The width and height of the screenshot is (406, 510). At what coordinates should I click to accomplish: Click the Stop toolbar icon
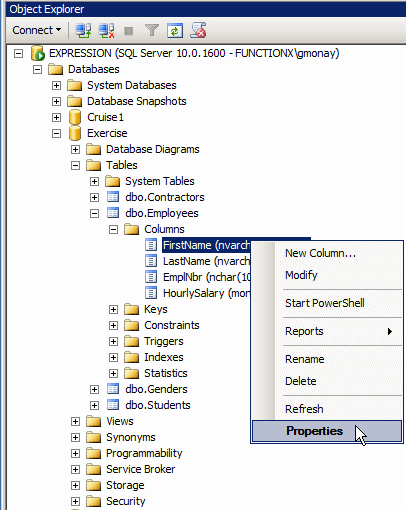pyautogui.click(x=128, y=31)
